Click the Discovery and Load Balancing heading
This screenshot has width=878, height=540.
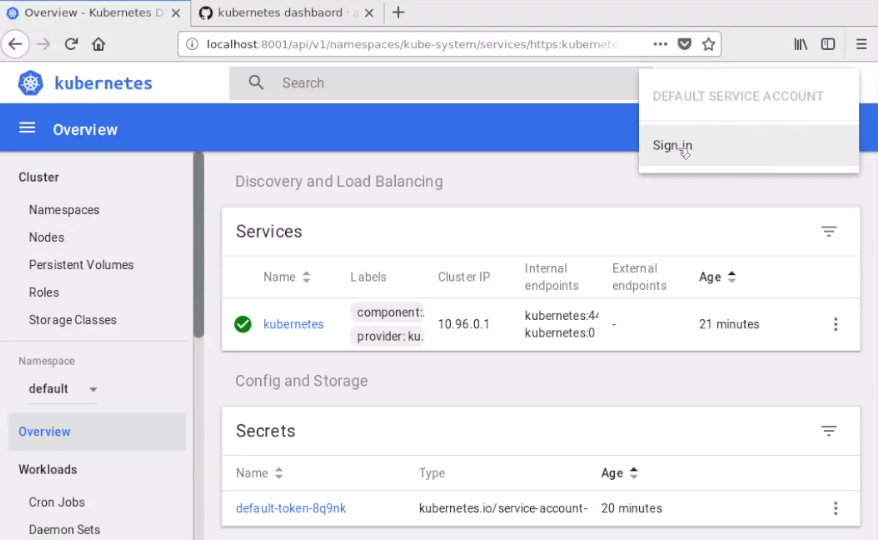click(x=339, y=181)
